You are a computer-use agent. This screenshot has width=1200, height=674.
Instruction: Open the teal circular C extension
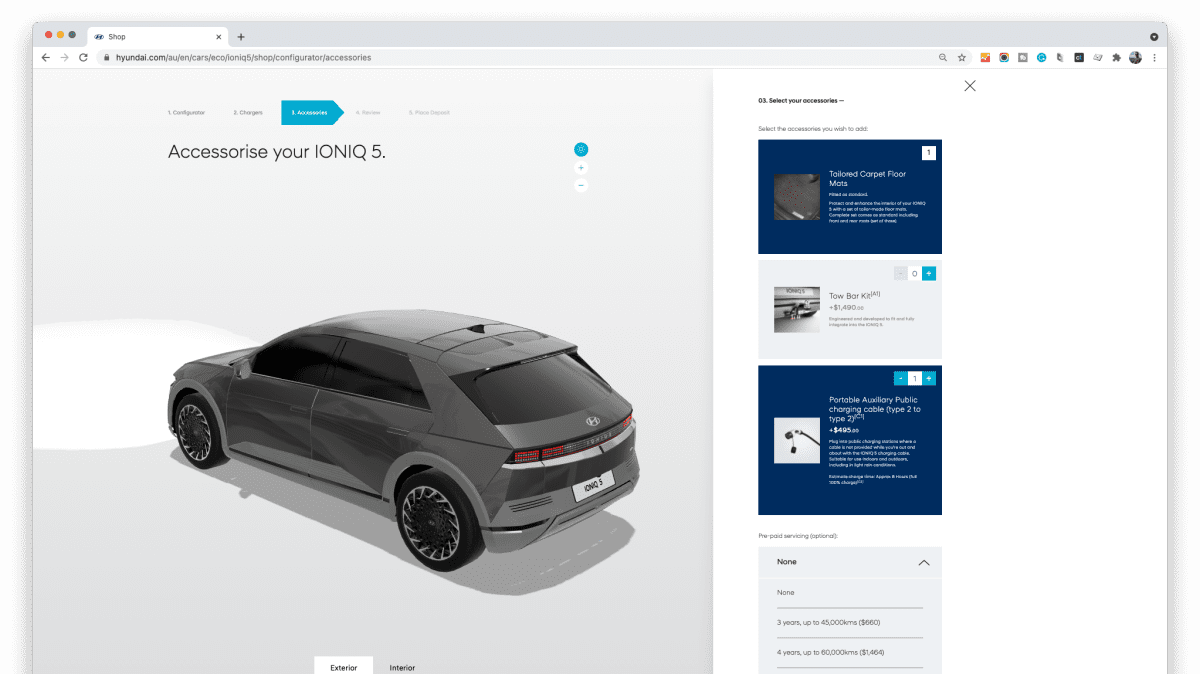pos(1041,58)
